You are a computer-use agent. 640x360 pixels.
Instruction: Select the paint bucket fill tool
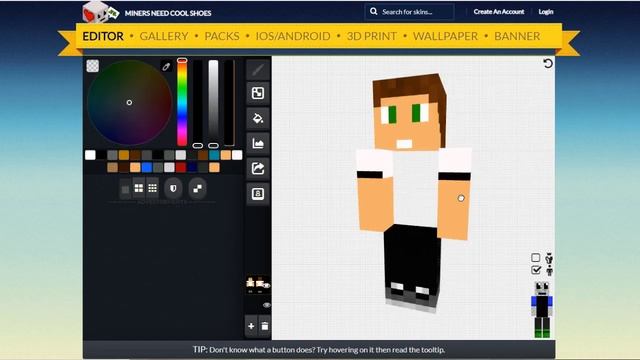[x=258, y=119]
